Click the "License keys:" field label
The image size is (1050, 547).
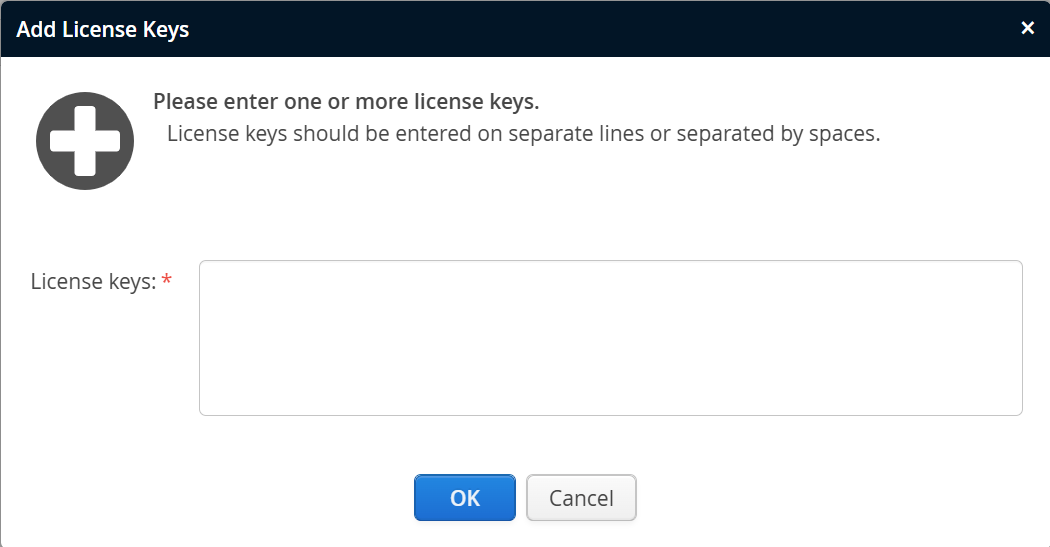tap(93, 282)
